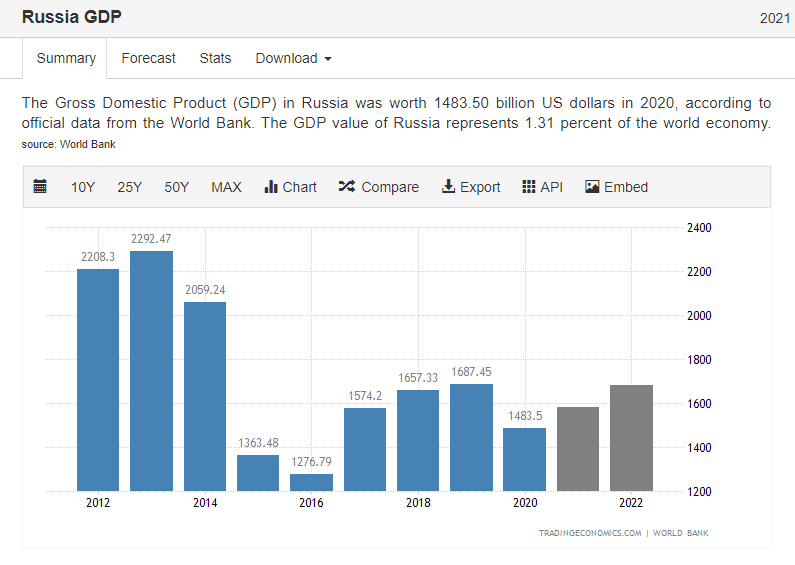Switch to the Forecast tab
The image size is (795, 565).
pos(148,58)
